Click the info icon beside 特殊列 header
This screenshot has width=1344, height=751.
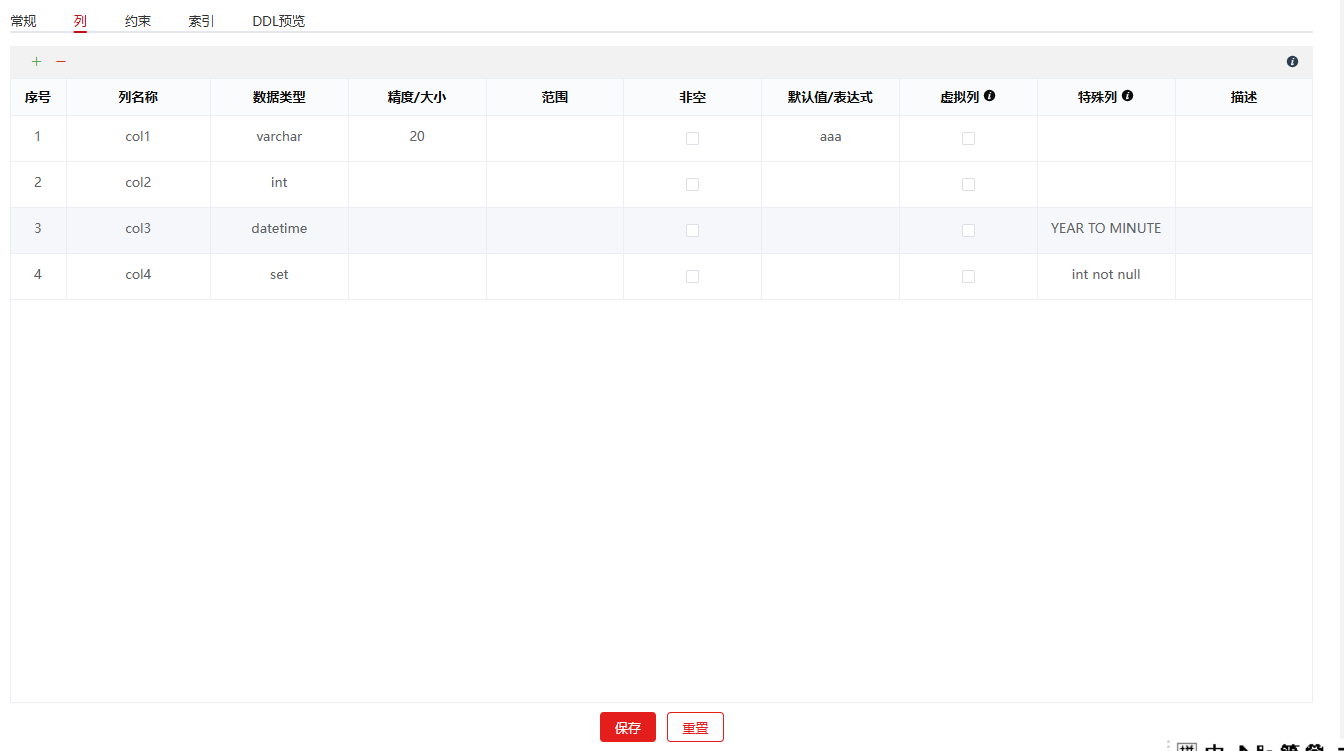point(1127,96)
